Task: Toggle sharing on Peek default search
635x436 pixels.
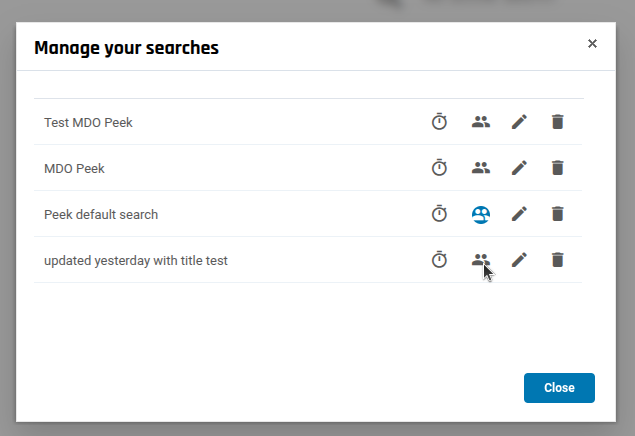Action: point(481,214)
